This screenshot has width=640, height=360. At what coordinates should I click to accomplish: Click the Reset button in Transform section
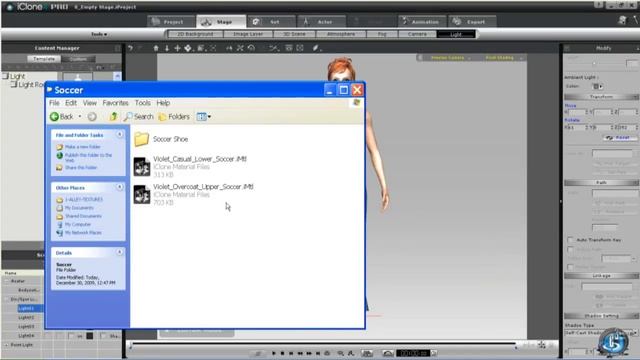pyautogui.click(x=619, y=138)
